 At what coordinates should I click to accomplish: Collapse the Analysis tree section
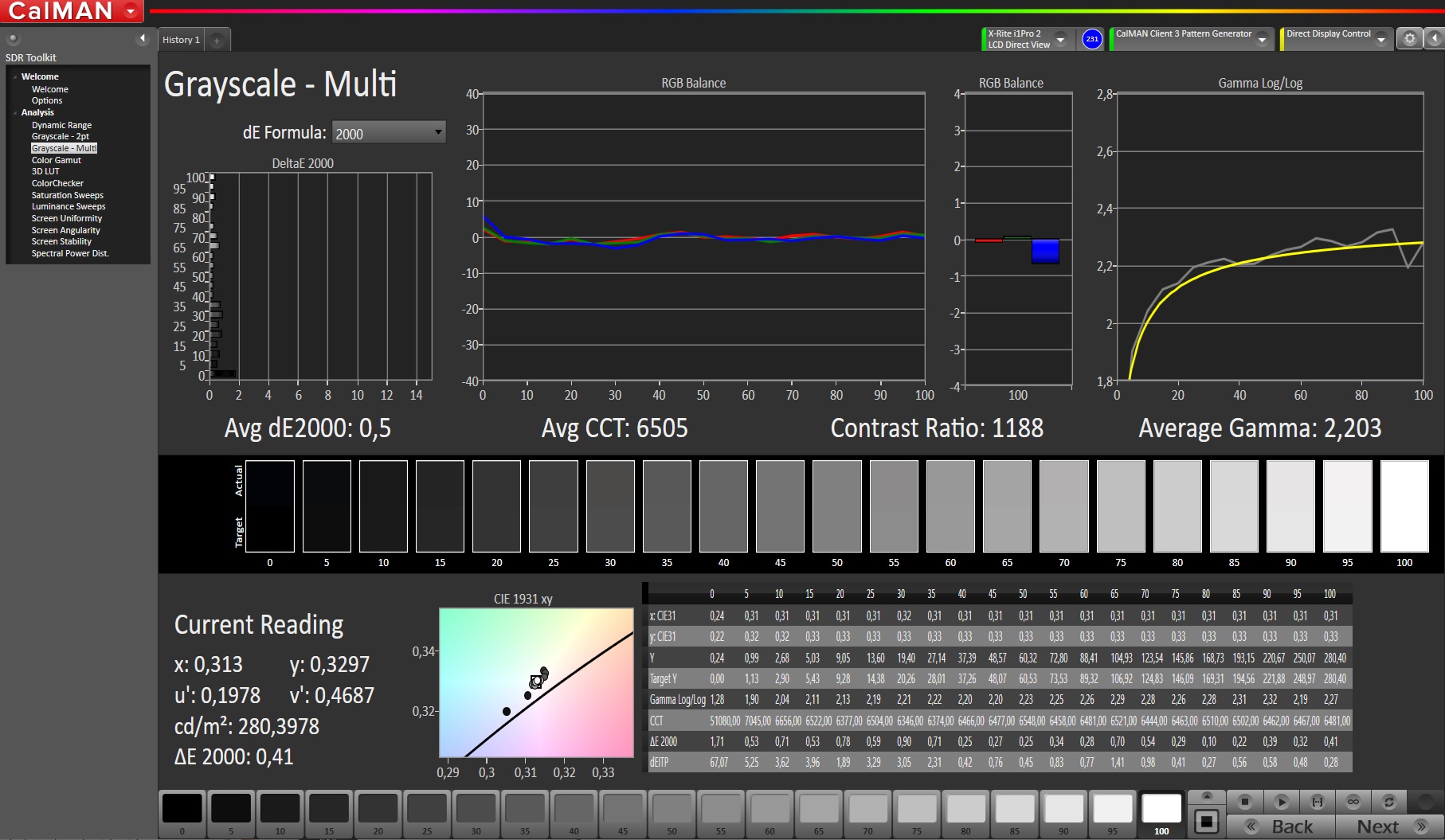click(15, 112)
